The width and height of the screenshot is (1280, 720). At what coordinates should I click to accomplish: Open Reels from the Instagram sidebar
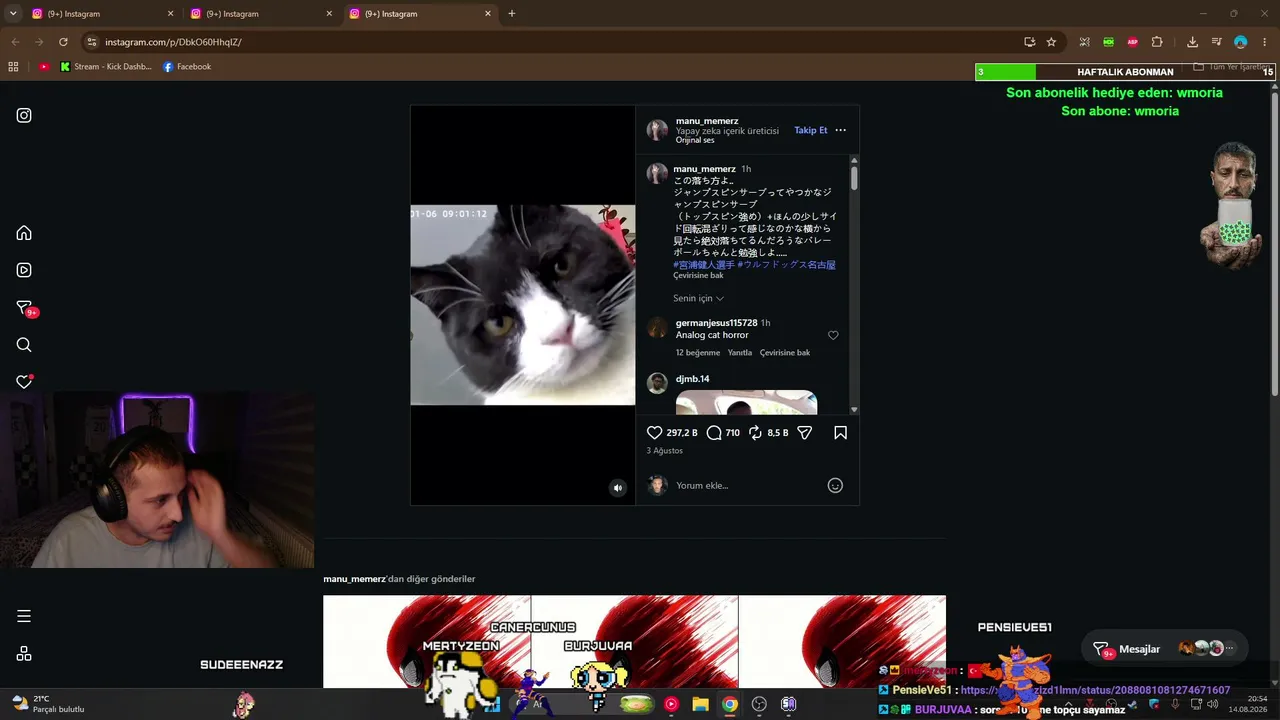coord(24,270)
